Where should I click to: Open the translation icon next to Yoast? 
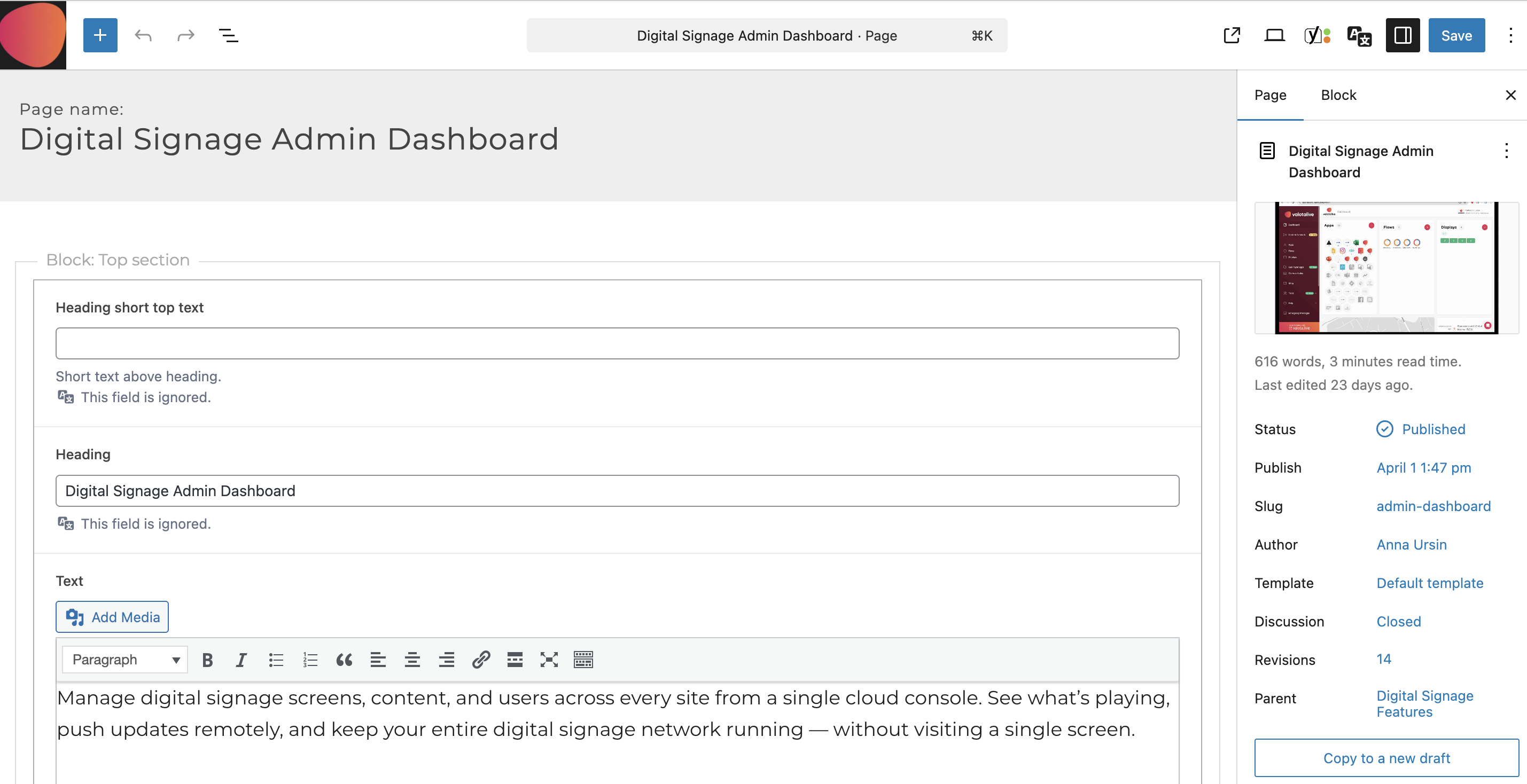[1359, 35]
